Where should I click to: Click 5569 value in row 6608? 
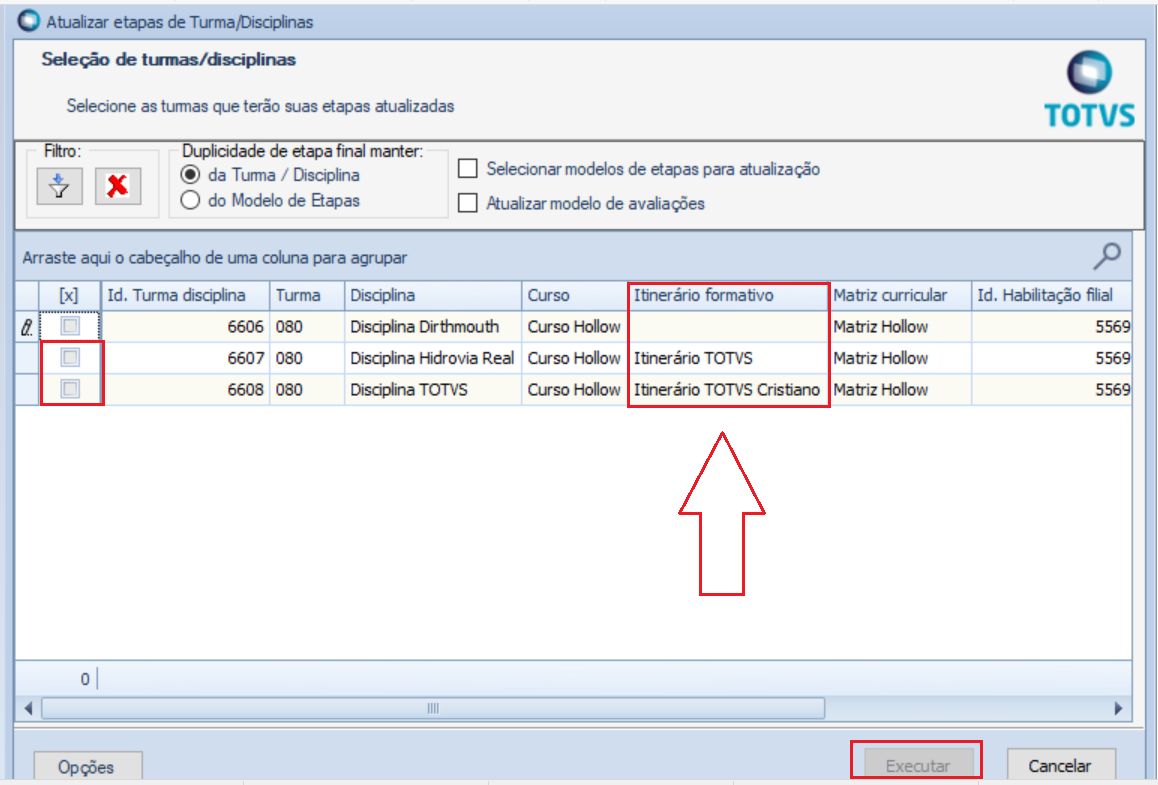1052,389
